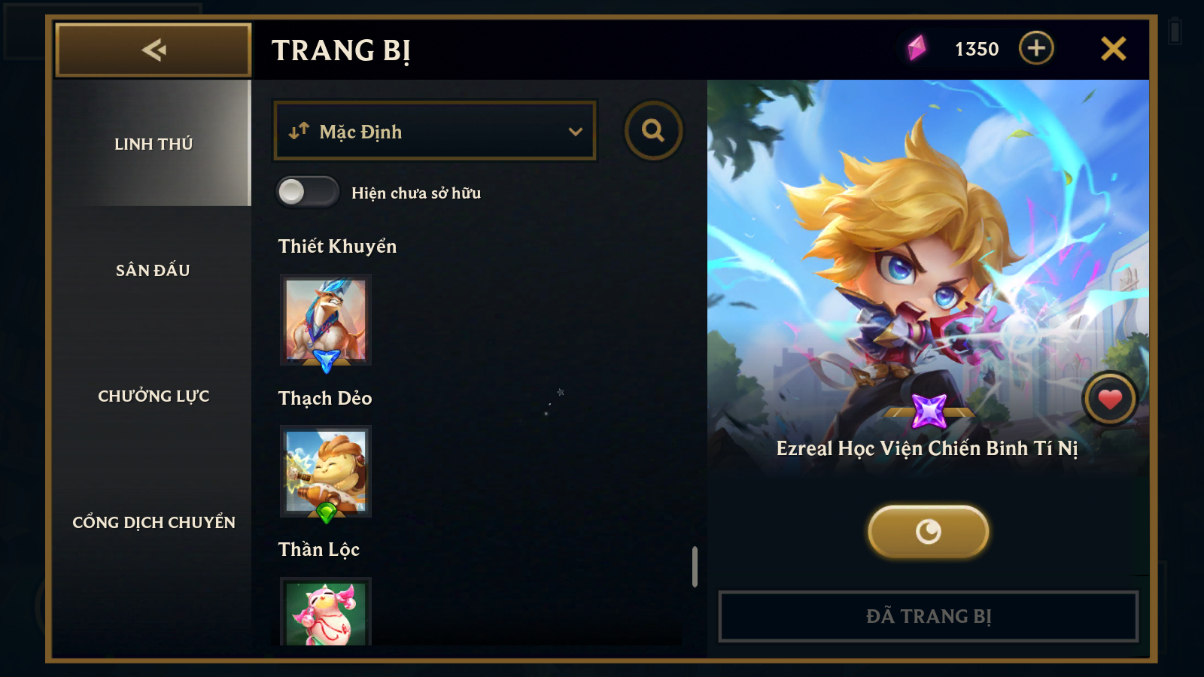Click the pink gem currency icon

[917, 48]
